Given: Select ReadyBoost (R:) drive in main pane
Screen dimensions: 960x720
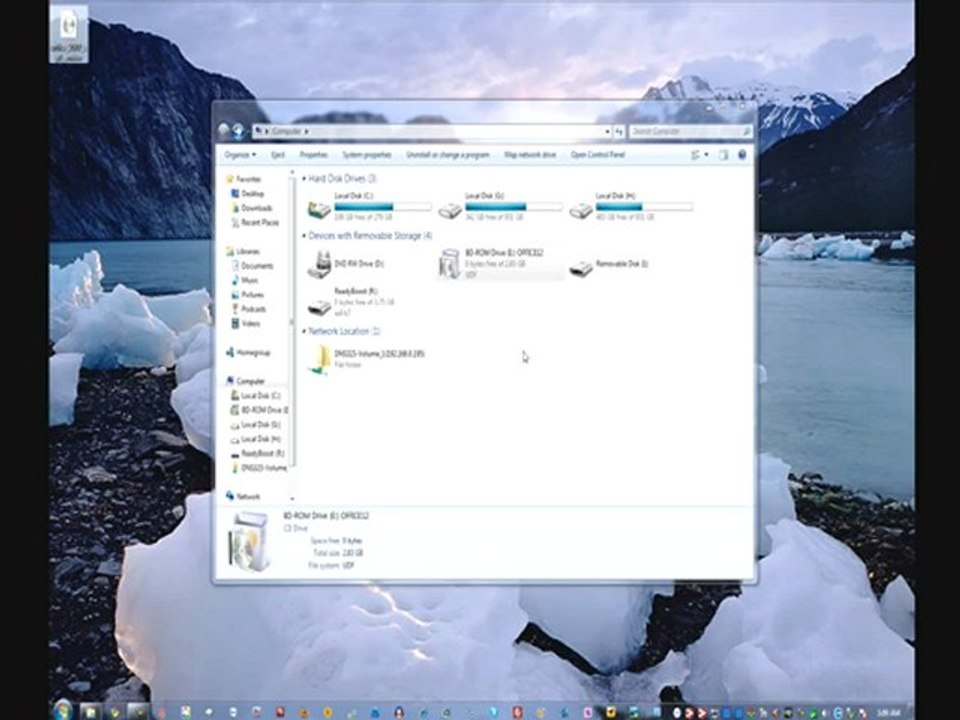Looking at the screenshot, I should pyautogui.click(x=351, y=302).
